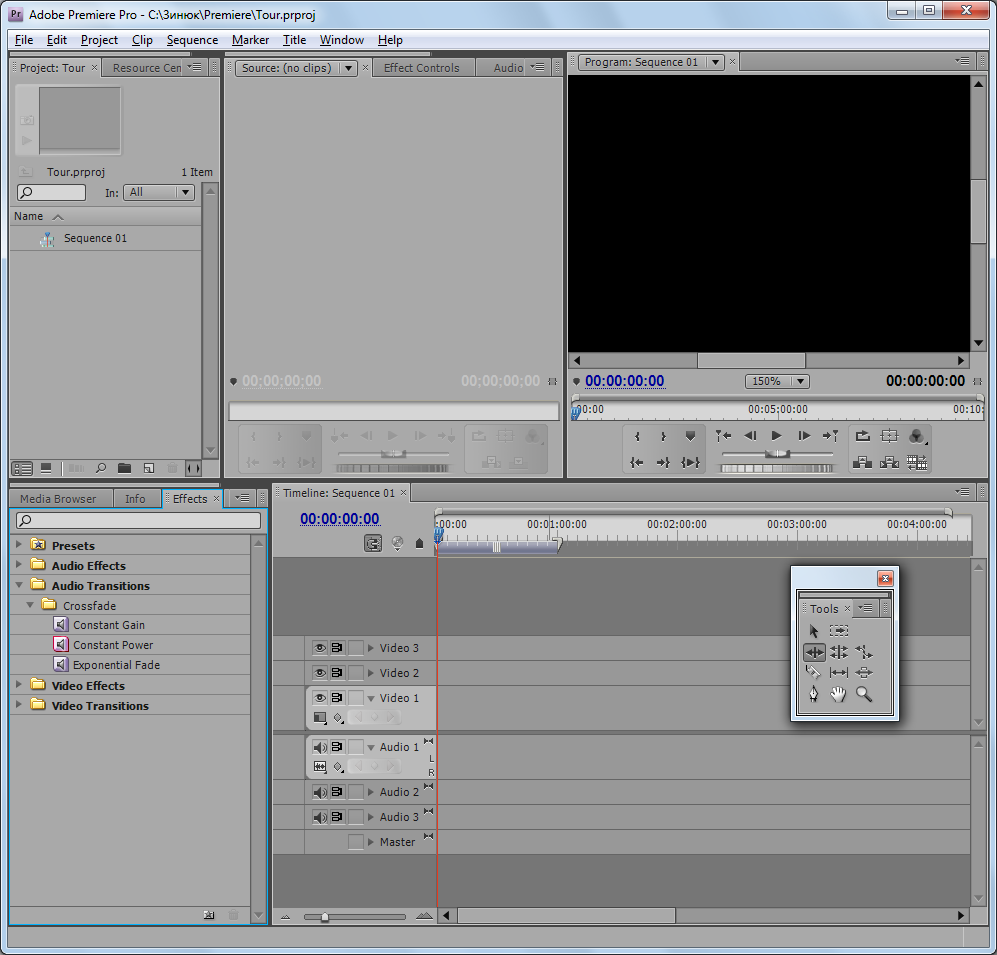The width and height of the screenshot is (997, 955).
Task: Click the Extract button in Program monitor
Action: [889, 463]
